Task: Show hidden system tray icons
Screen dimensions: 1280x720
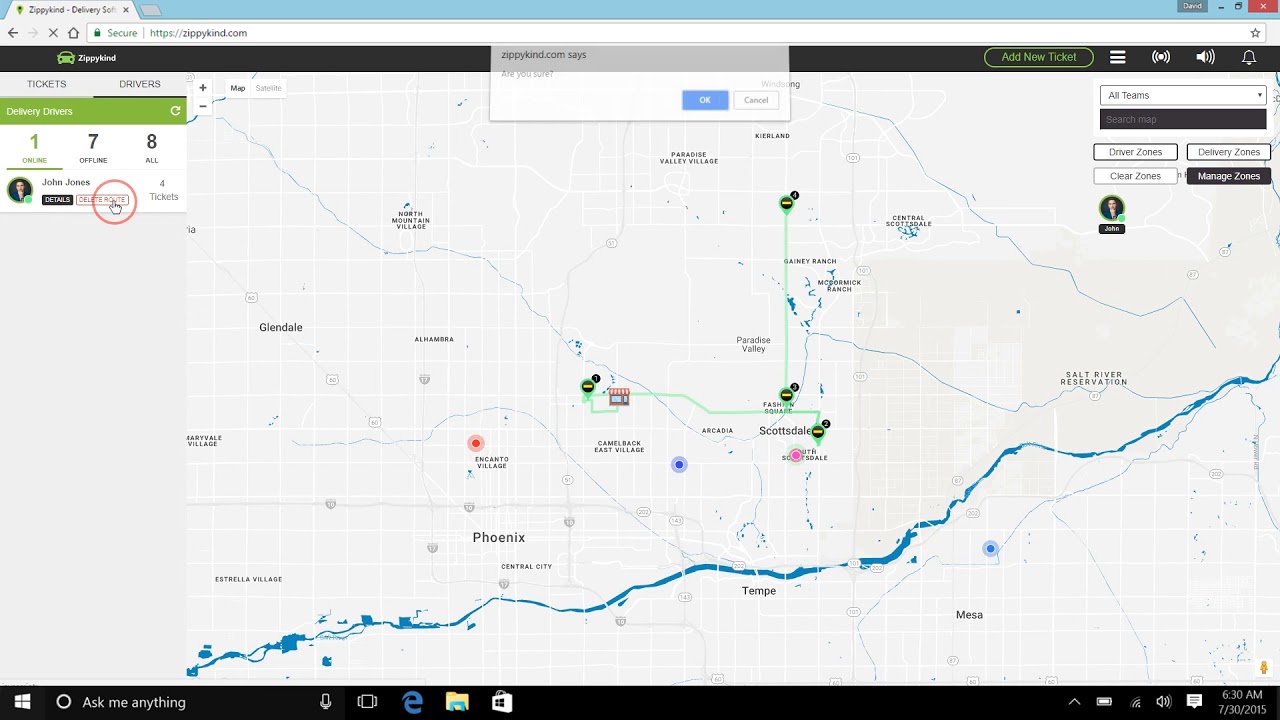Action: (1074, 702)
